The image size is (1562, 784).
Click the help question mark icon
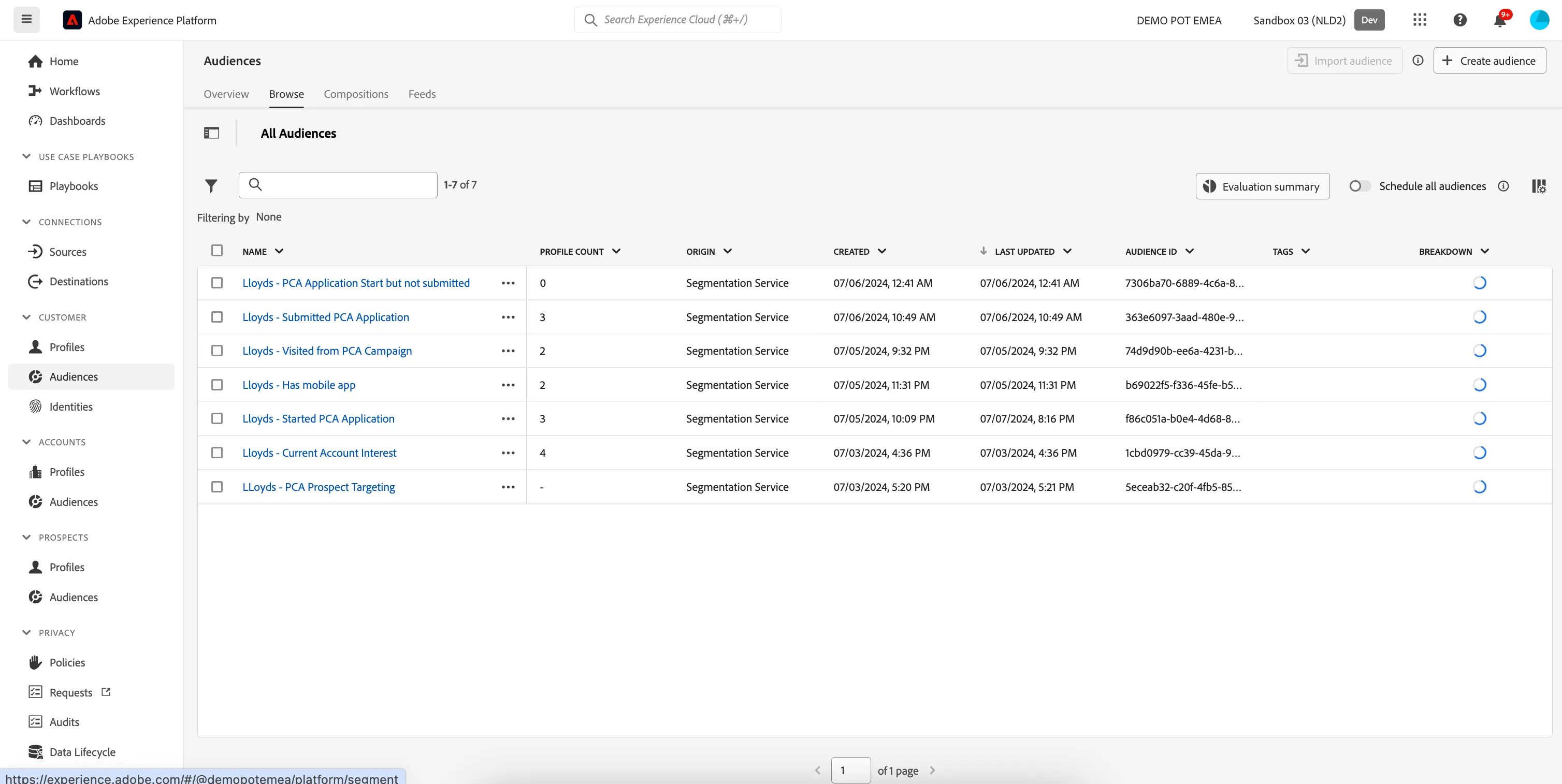click(x=1460, y=20)
